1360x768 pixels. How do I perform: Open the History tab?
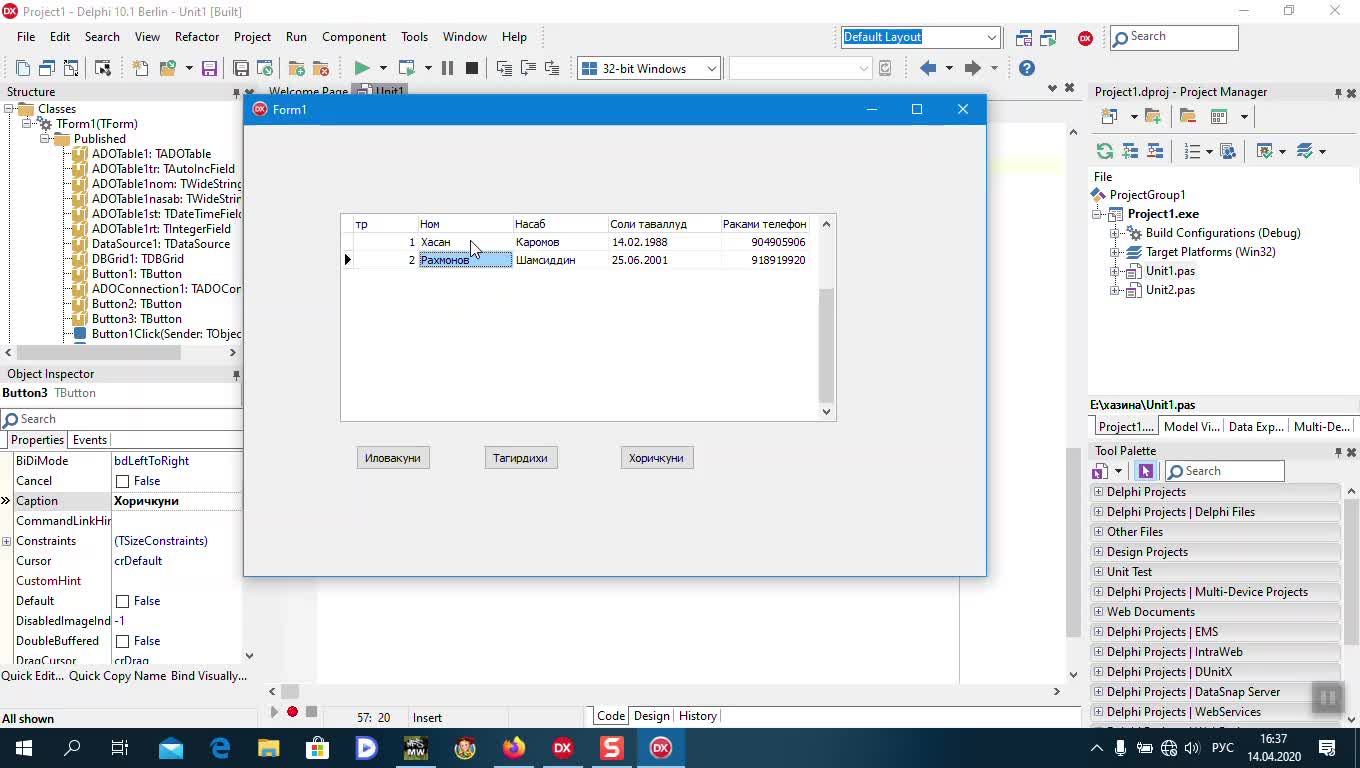[697, 716]
